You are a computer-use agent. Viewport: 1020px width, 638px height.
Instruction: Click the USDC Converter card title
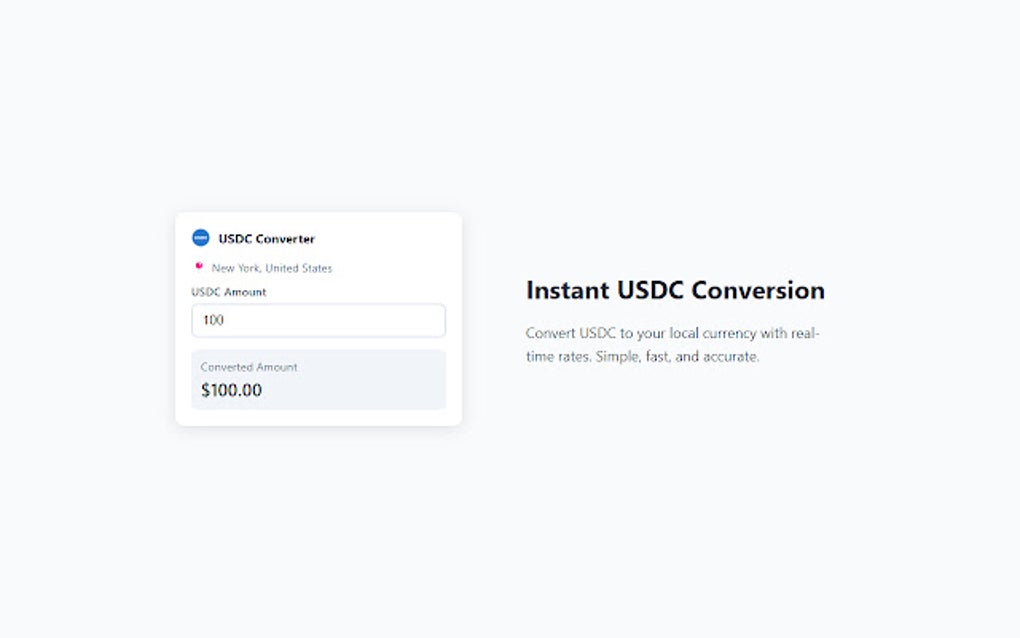pyautogui.click(x=266, y=239)
